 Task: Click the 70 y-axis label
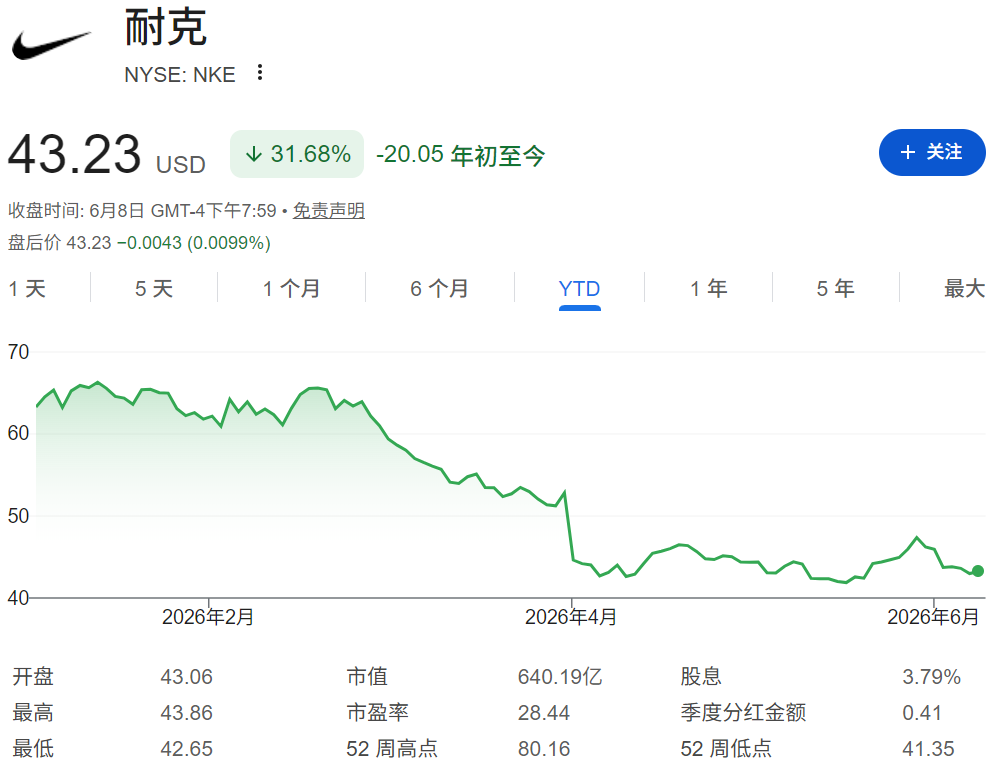[x=18, y=352]
